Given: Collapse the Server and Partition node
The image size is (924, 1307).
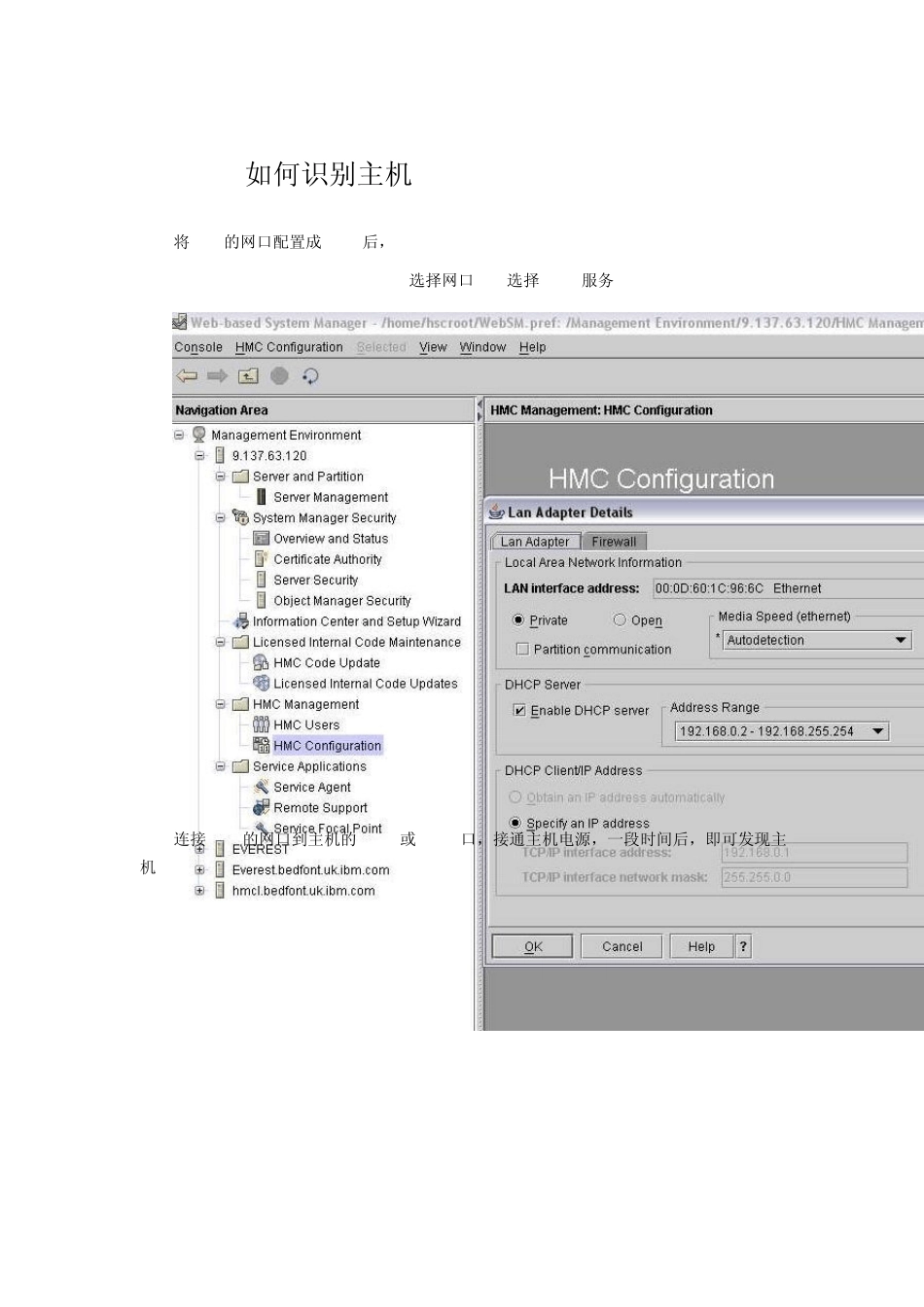Looking at the screenshot, I should [x=220, y=477].
